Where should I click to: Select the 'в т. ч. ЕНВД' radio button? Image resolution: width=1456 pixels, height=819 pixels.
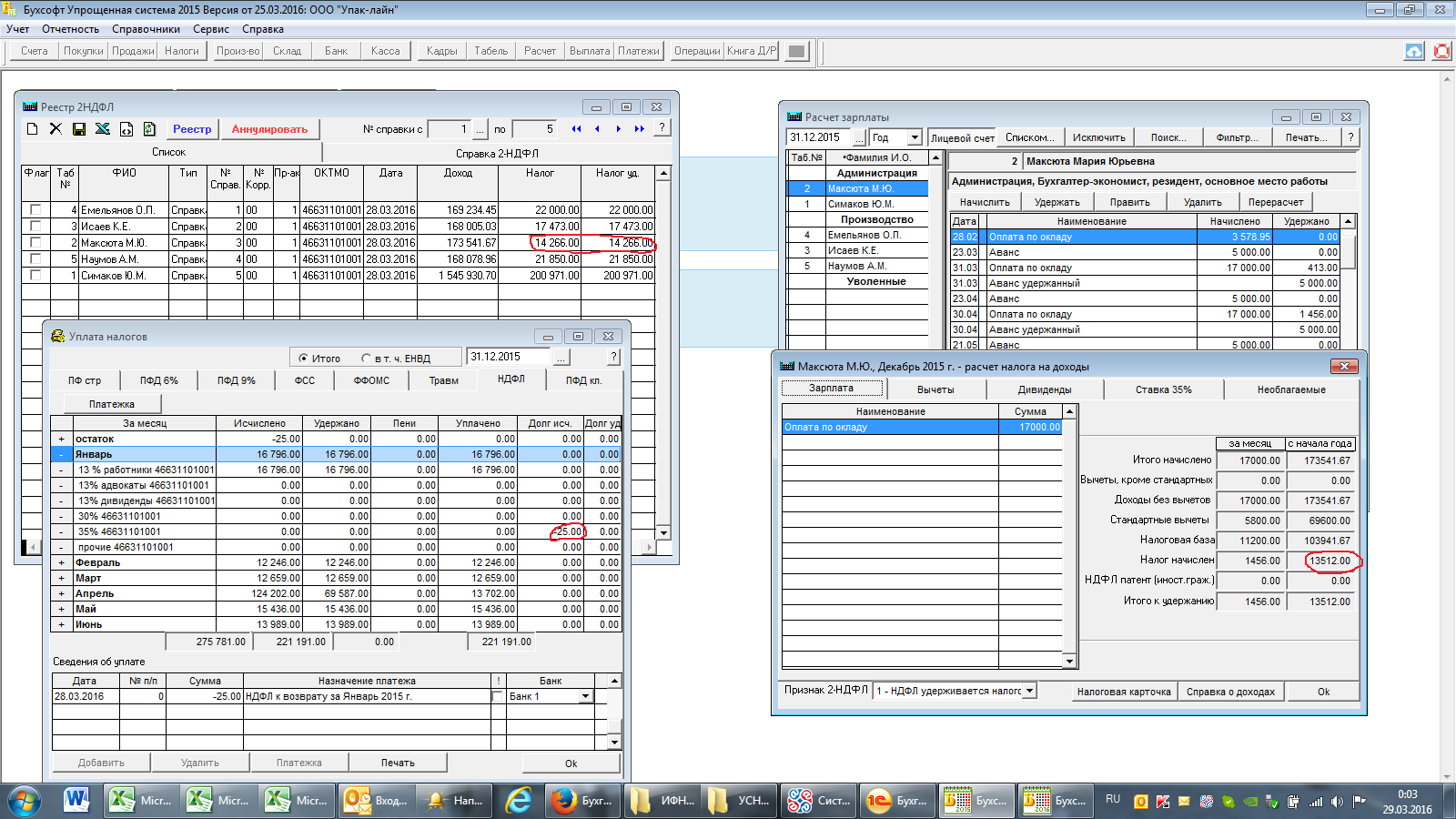(x=366, y=359)
